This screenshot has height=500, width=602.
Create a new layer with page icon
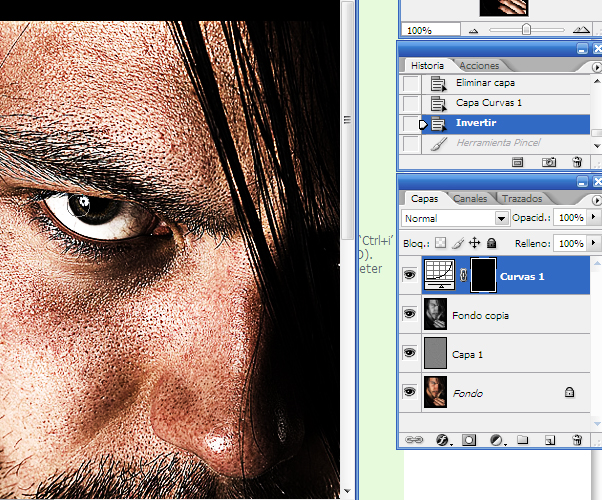coord(550,440)
